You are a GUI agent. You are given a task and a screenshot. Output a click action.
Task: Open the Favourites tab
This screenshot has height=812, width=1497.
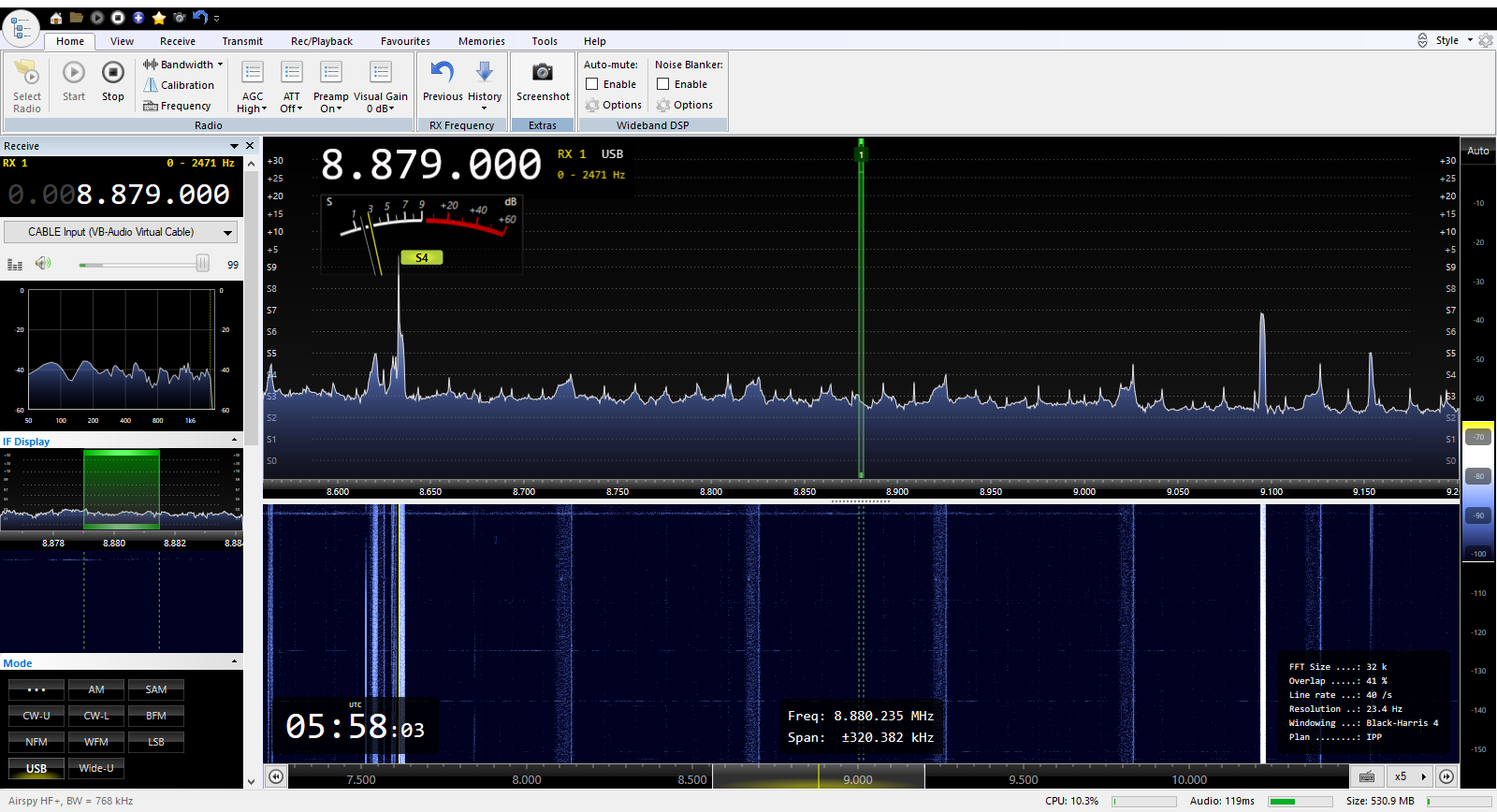(405, 41)
